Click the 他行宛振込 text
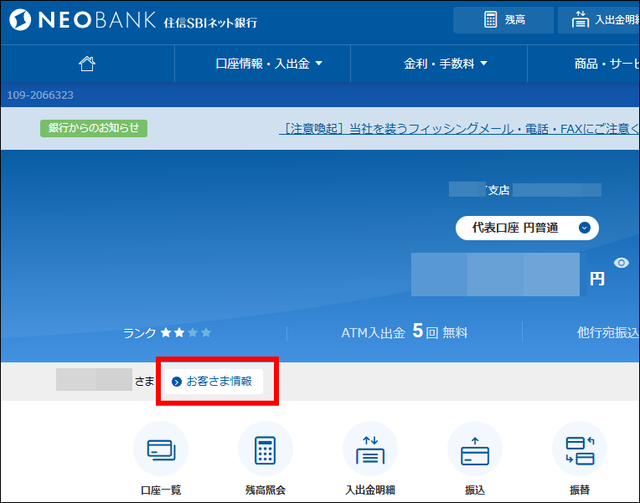The image size is (640, 503). point(608,332)
